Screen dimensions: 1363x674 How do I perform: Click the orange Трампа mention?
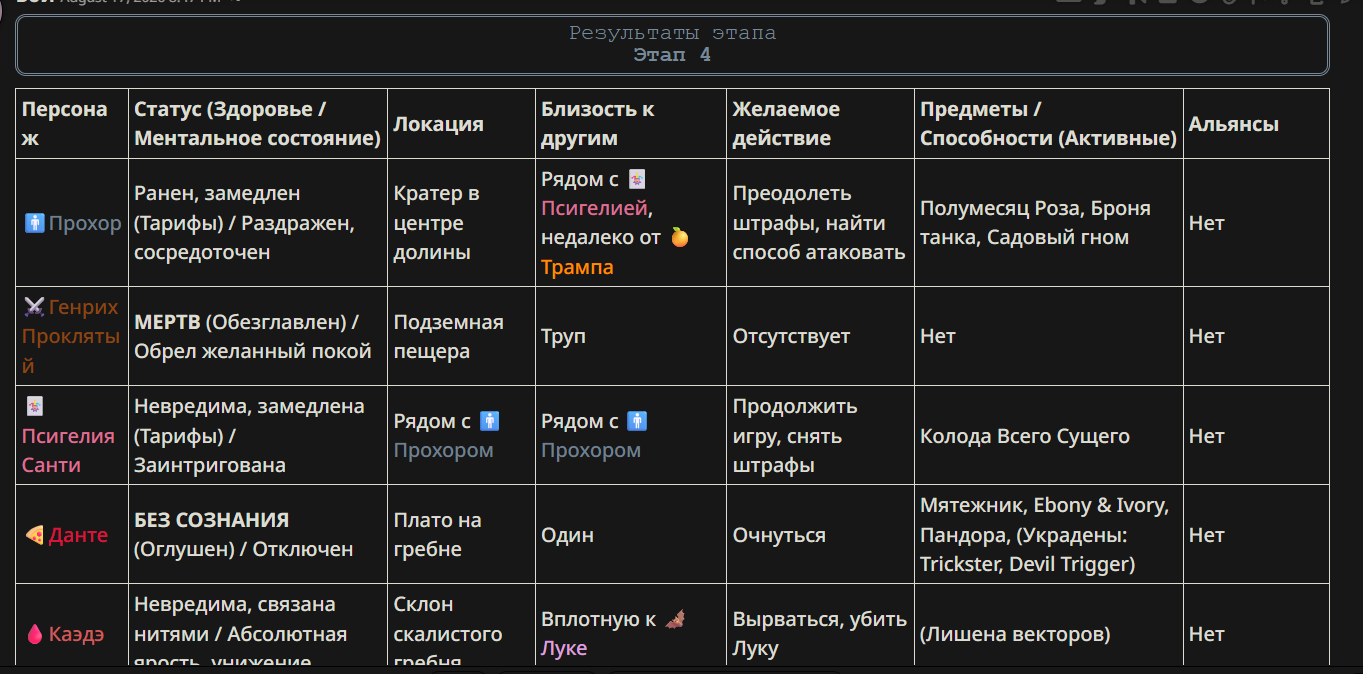577,267
